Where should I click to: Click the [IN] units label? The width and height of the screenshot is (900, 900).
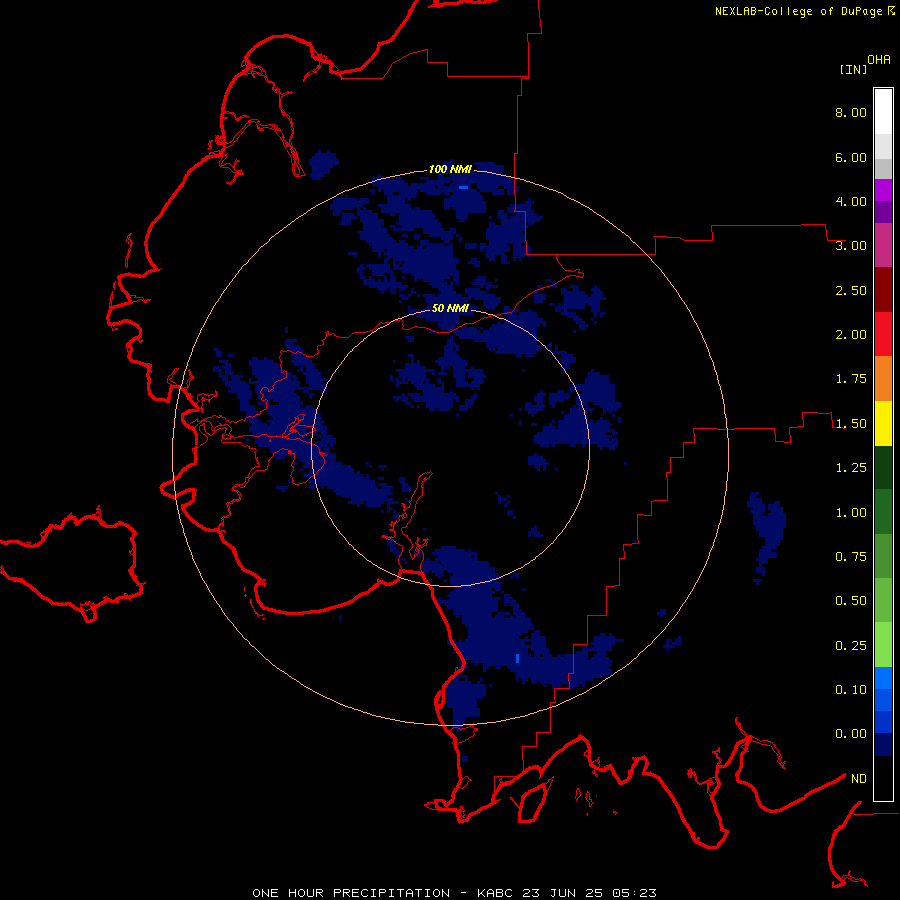pyautogui.click(x=853, y=69)
